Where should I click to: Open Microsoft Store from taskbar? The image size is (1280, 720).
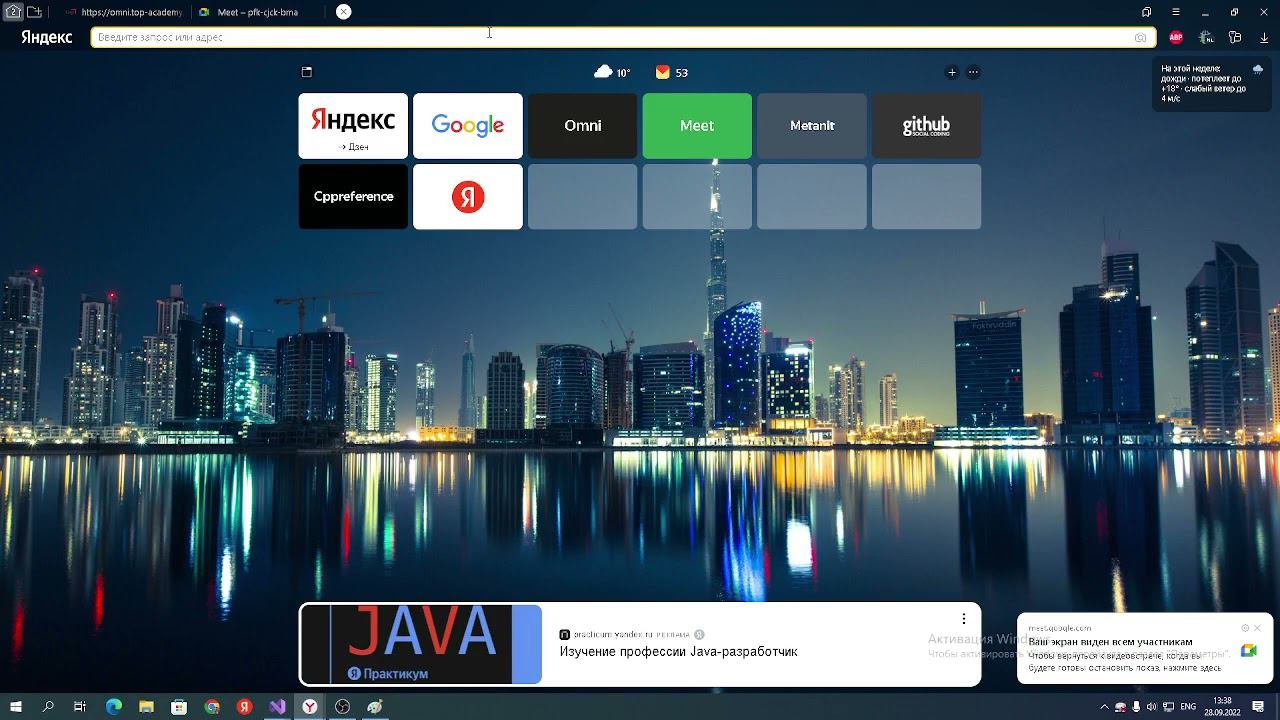[x=179, y=707]
